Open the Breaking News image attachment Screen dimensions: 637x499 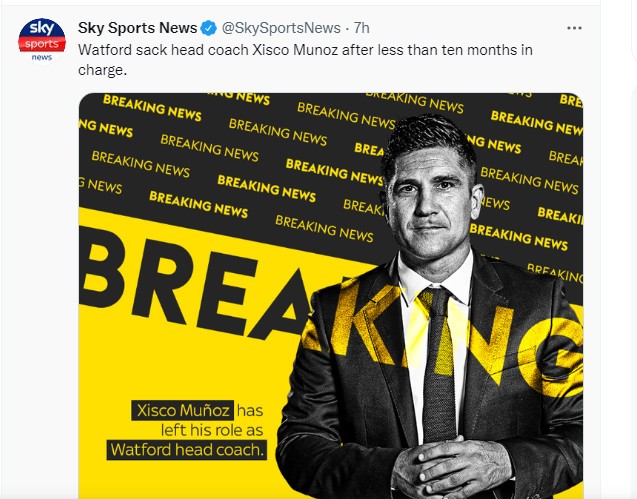click(331, 296)
